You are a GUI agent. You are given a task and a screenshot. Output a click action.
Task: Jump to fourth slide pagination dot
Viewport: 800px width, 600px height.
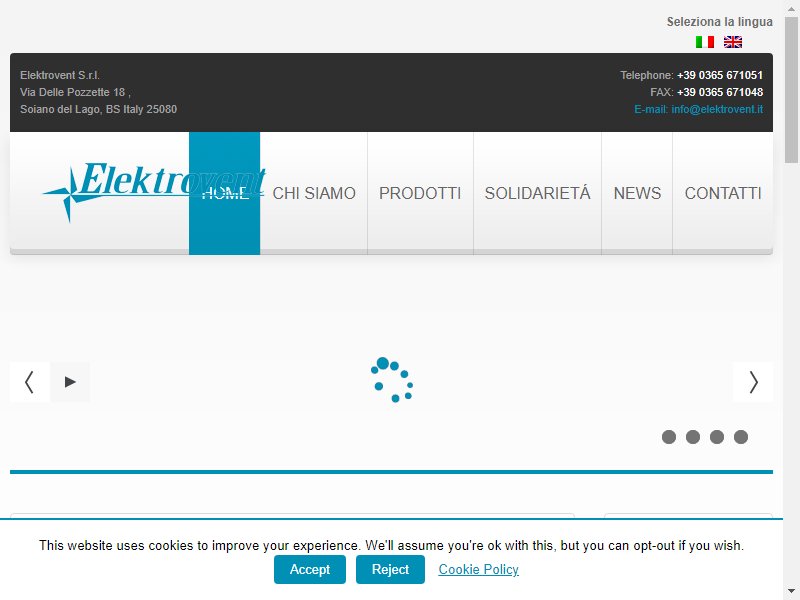tap(740, 437)
